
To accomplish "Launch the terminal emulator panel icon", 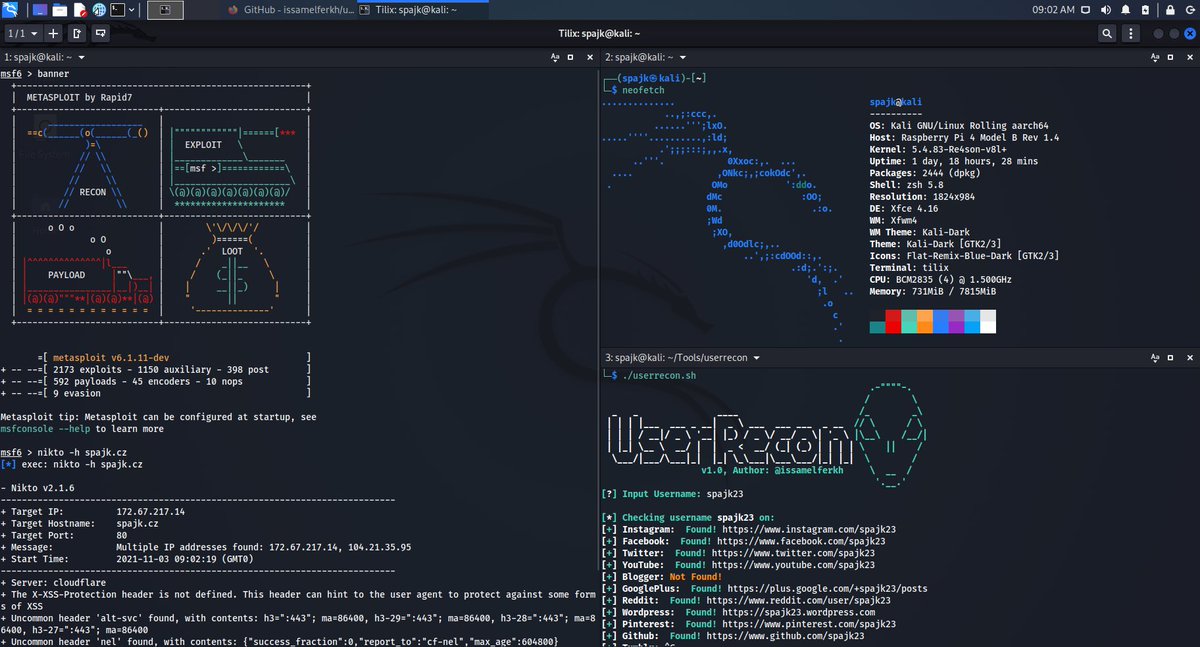I will tap(118, 10).
